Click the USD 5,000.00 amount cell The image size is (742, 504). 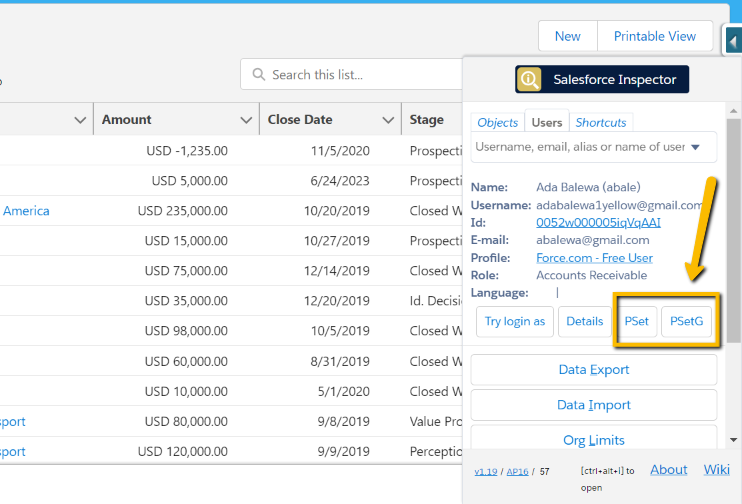pyautogui.click(x=190, y=181)
